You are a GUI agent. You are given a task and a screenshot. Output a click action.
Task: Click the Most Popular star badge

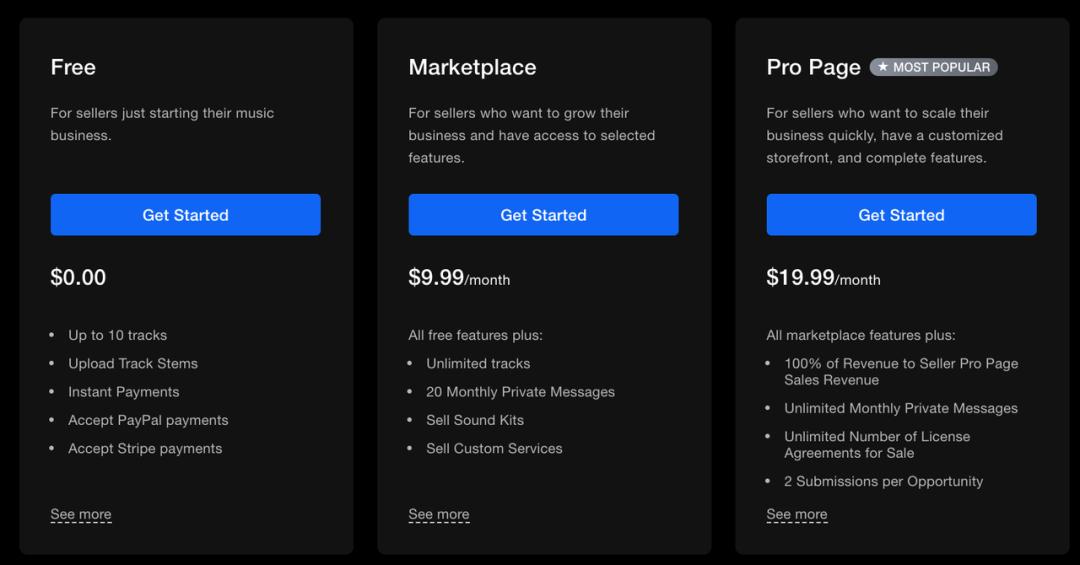tap(933, 67)
